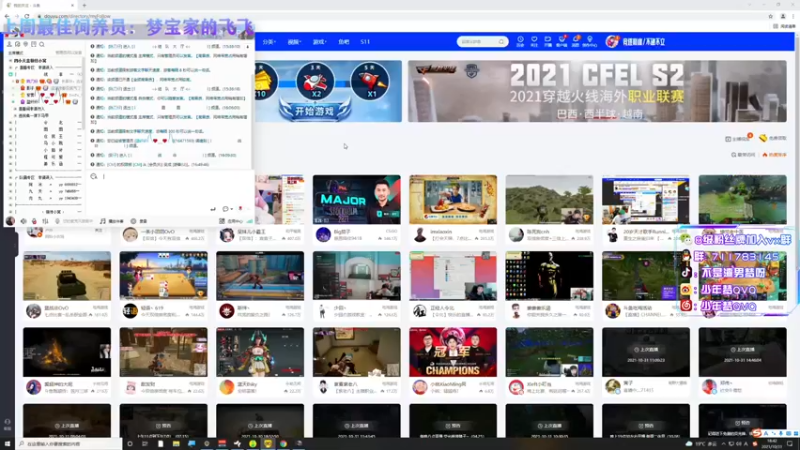This screenshot has width=800, height=450.
Task: Toggle the red microphone in the chat bottom bar
Action: pos(34,221)
